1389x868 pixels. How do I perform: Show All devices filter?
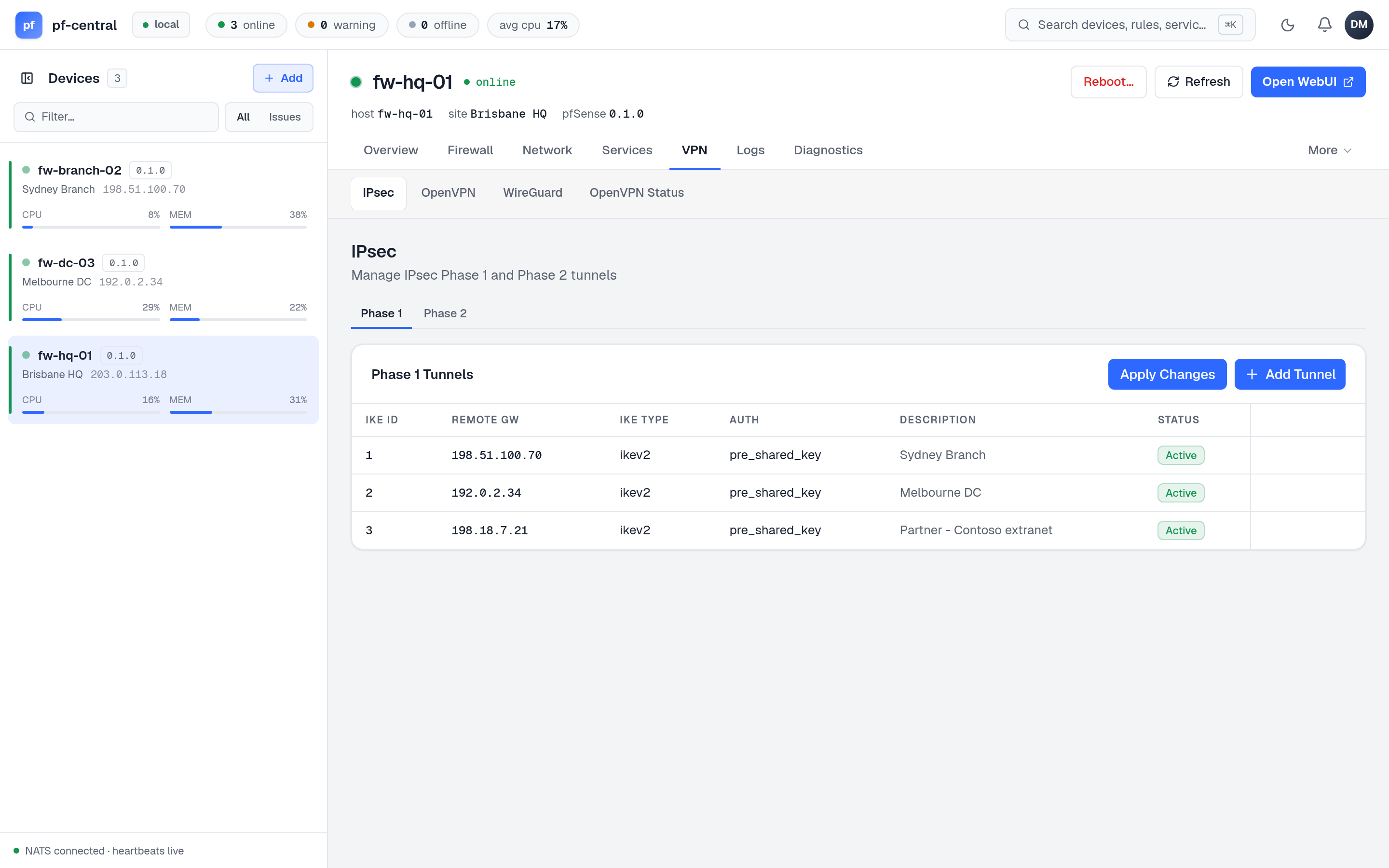243,117
